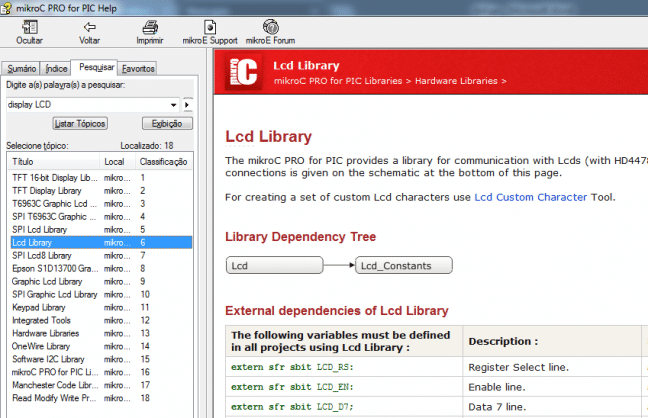Expand the search term dropdown arrow
The width and height of the screenshot is (648, 418).
175,104
